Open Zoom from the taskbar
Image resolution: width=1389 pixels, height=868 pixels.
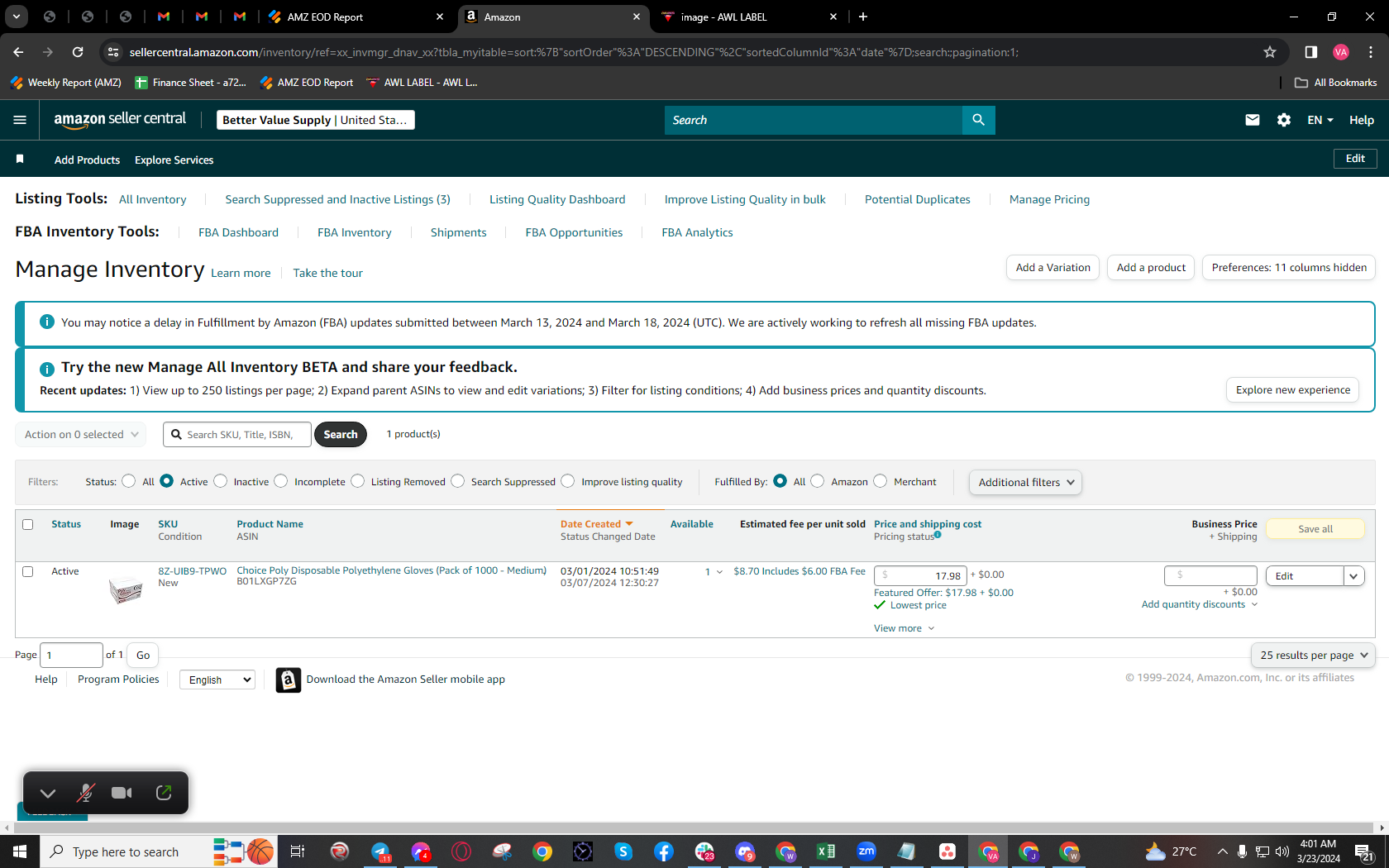[x=866, y=851]
